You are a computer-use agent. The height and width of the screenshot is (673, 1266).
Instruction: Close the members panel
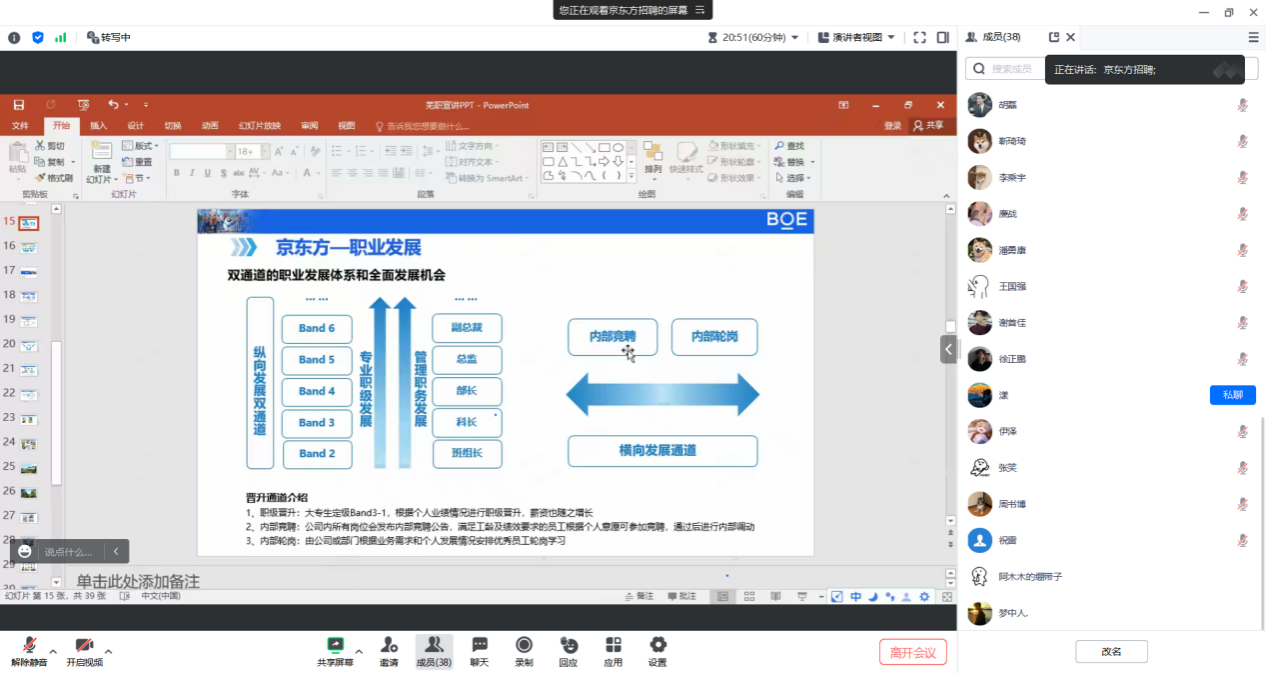pos(1070,37)
